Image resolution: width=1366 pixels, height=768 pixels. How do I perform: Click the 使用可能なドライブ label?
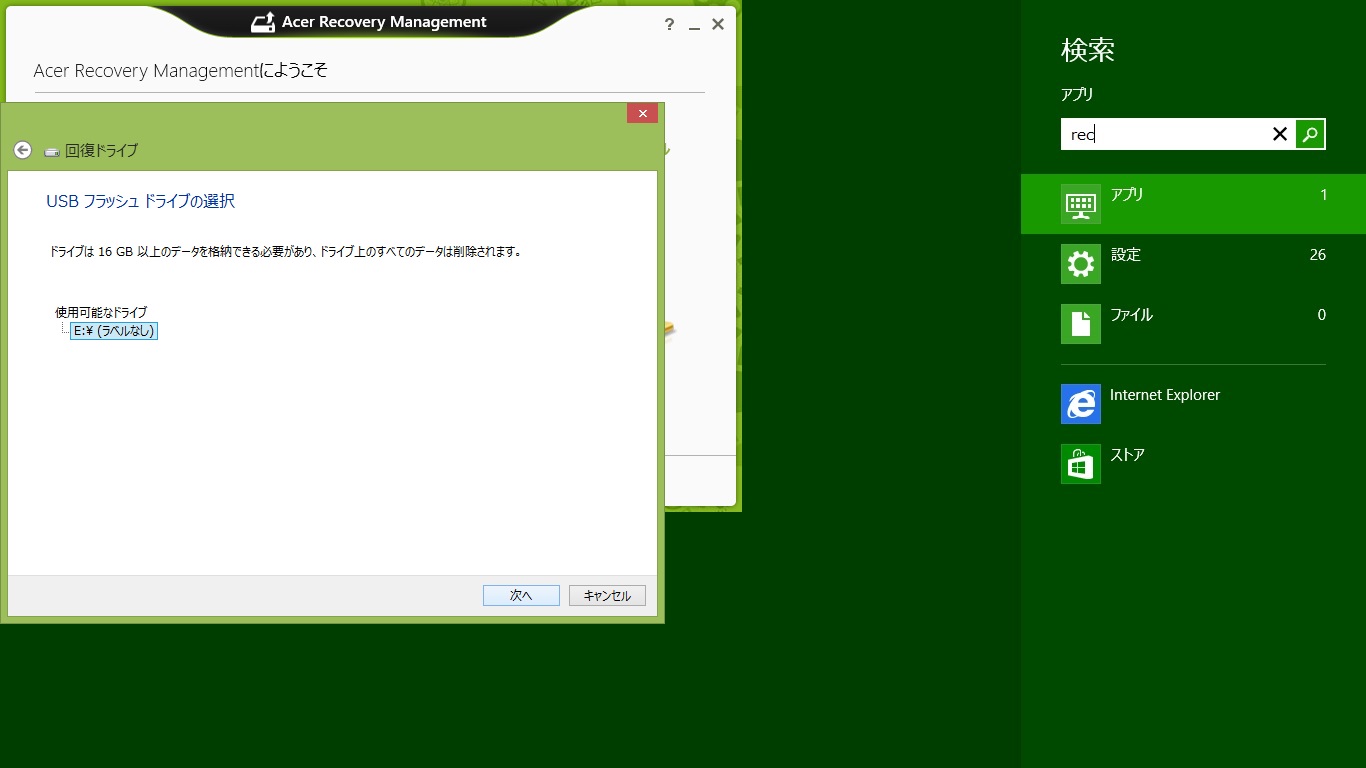101,313
